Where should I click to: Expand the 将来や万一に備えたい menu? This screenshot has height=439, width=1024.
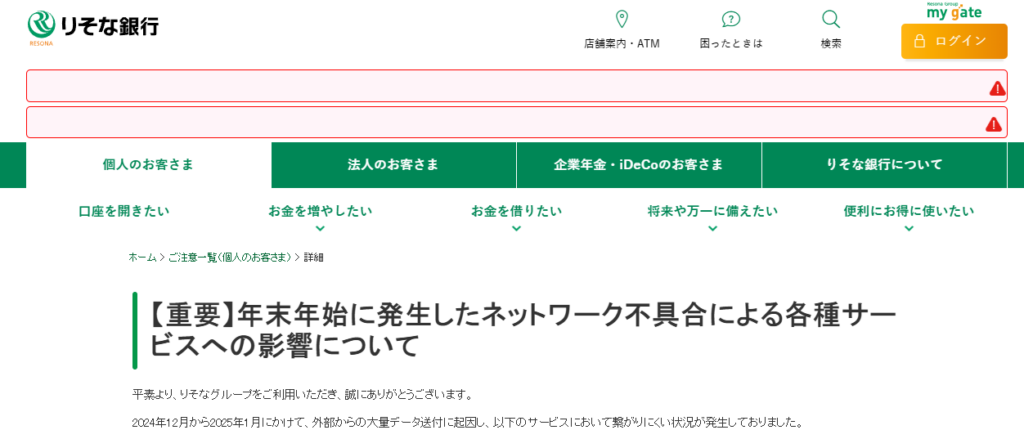point(712,212)
